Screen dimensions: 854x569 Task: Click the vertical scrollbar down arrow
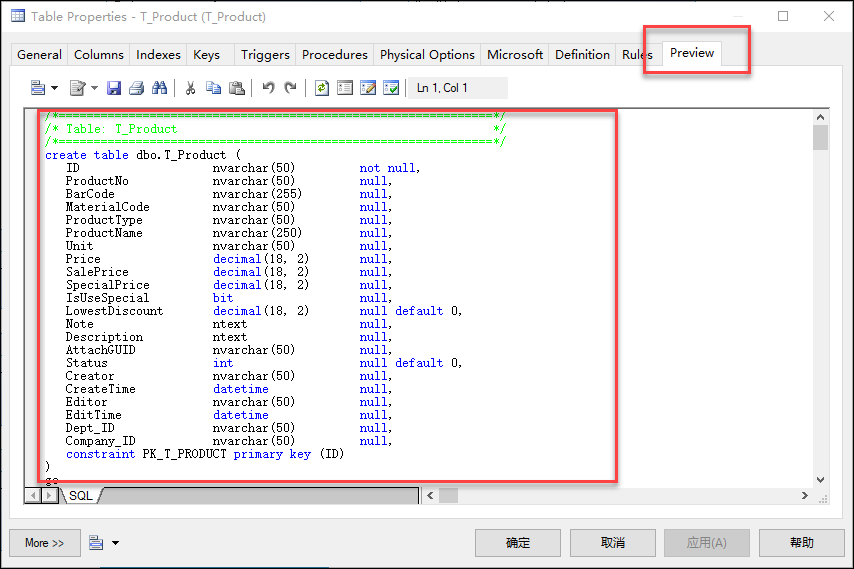point(821,480)
